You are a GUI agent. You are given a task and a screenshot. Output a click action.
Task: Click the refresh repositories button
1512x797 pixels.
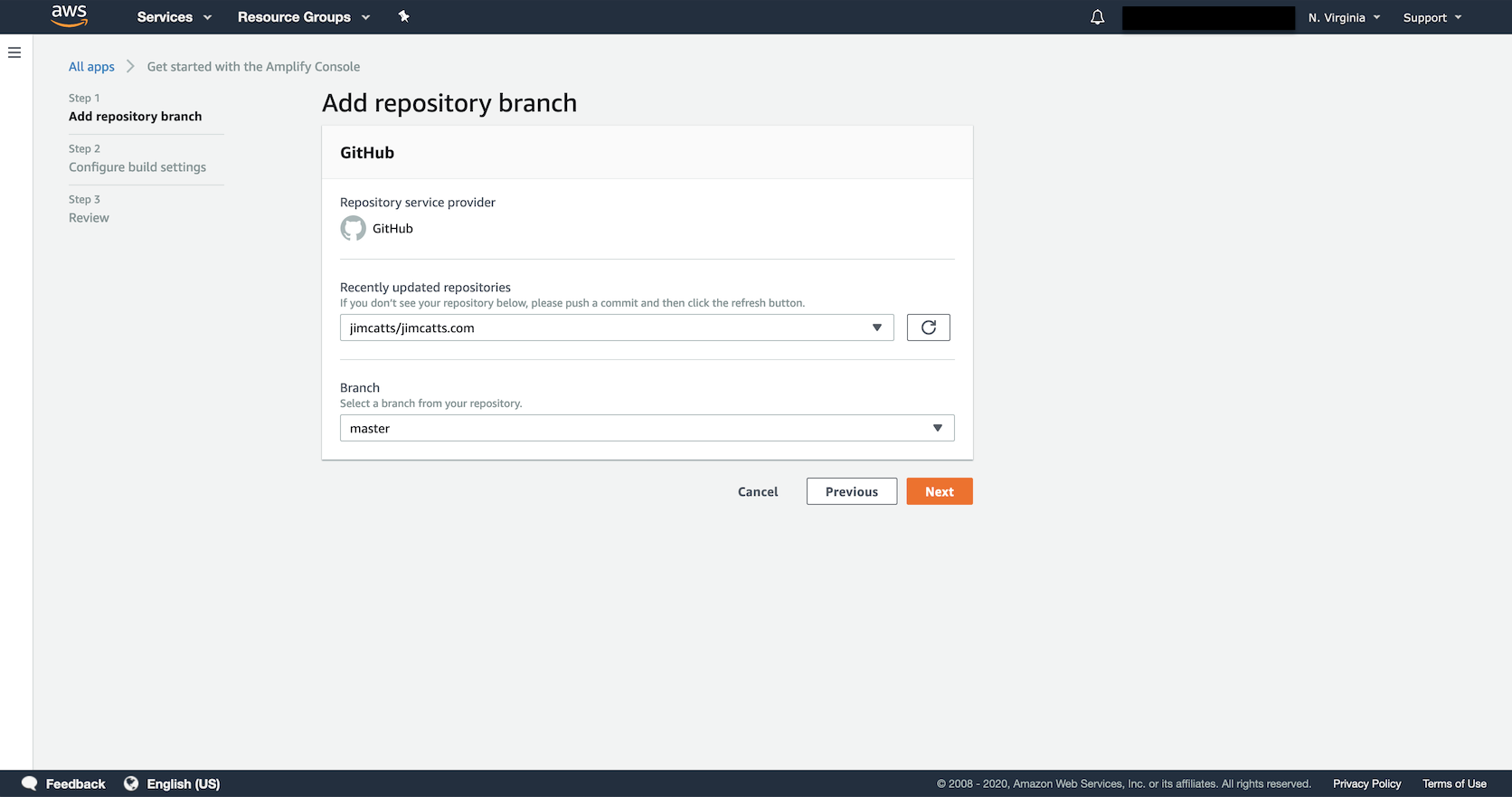928,327
